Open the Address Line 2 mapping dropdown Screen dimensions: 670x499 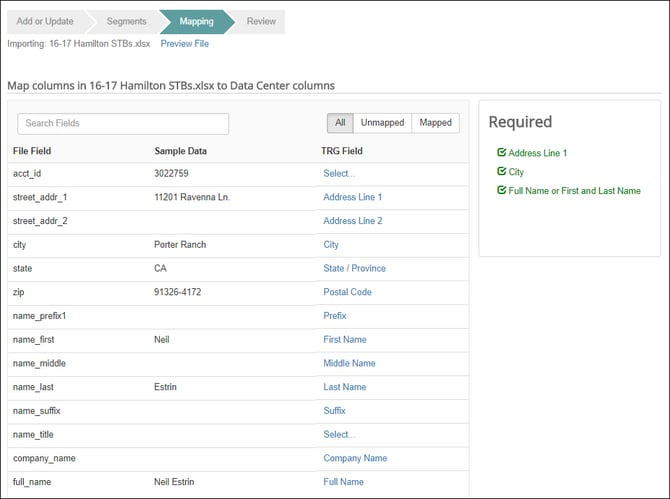point(353,221)
